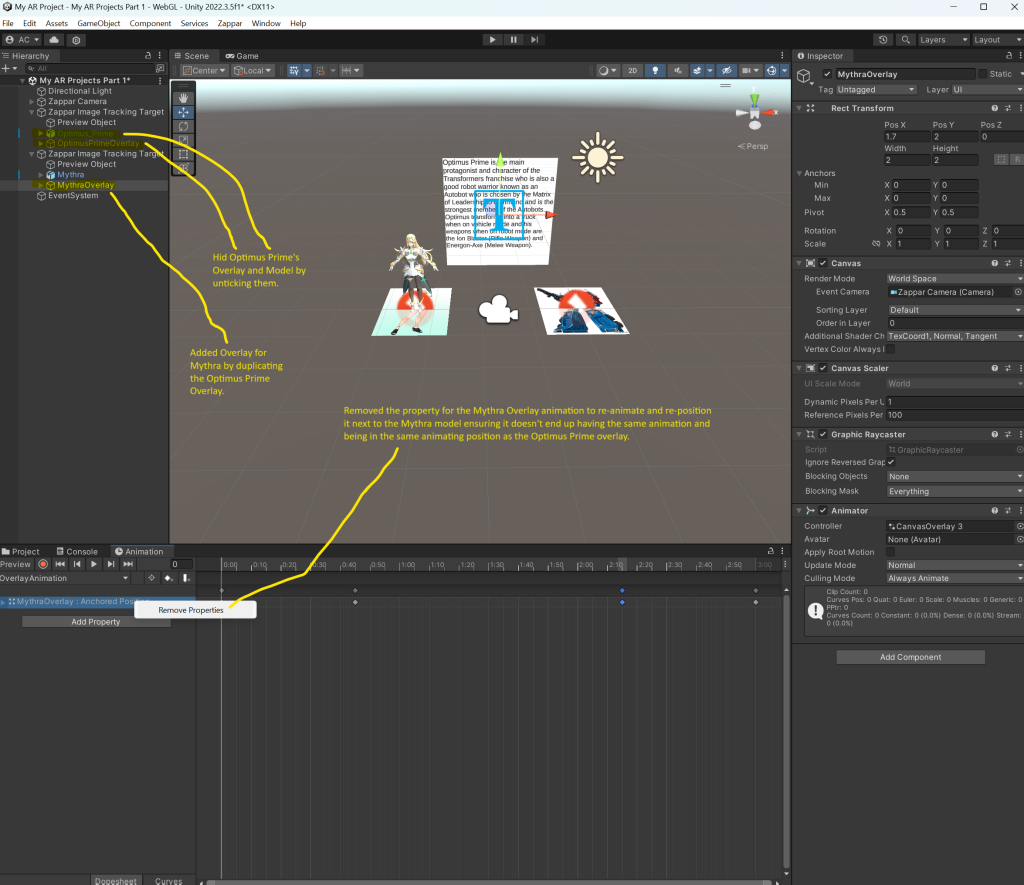Click Add Component in Inspector
The height and width of the screenshot is (885, 1024).
pyautogui.click(x=910, y=657)
